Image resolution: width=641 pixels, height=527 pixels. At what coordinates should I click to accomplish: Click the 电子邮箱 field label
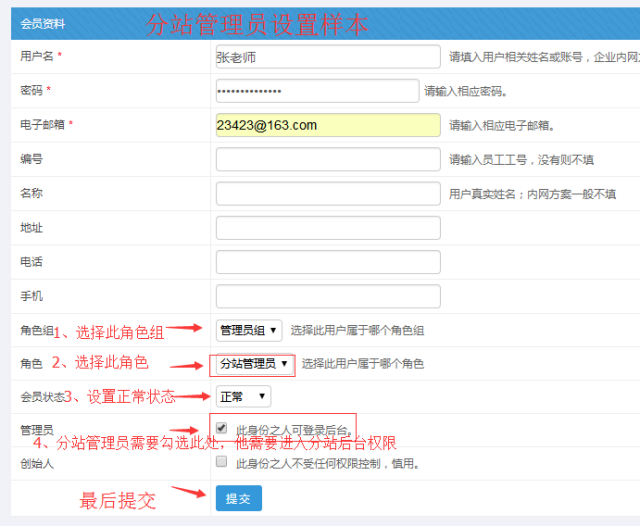point(42,125)
